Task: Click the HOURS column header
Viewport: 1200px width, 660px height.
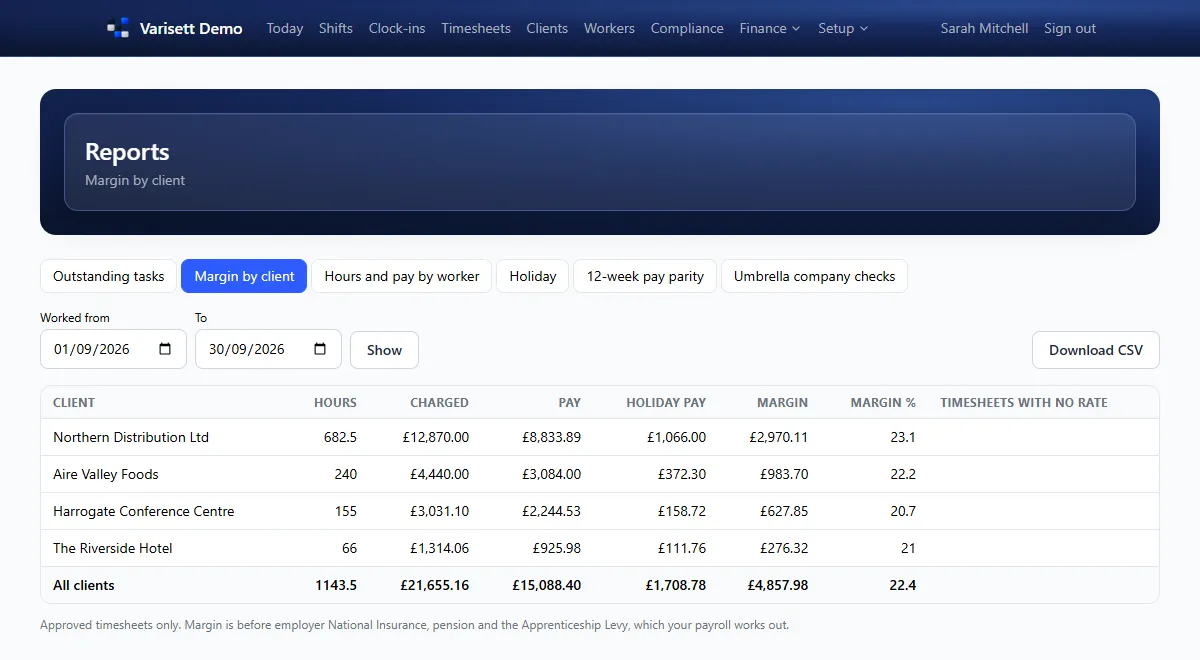Action: 335,402
